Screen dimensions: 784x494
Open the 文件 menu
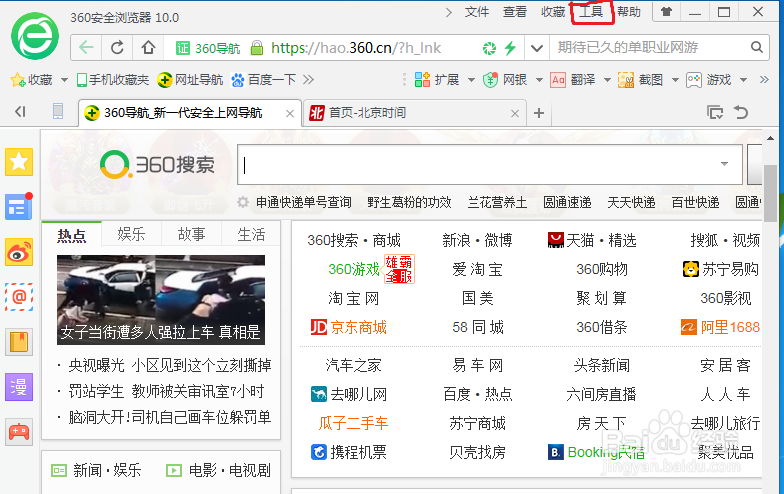[x=476, y=12]
